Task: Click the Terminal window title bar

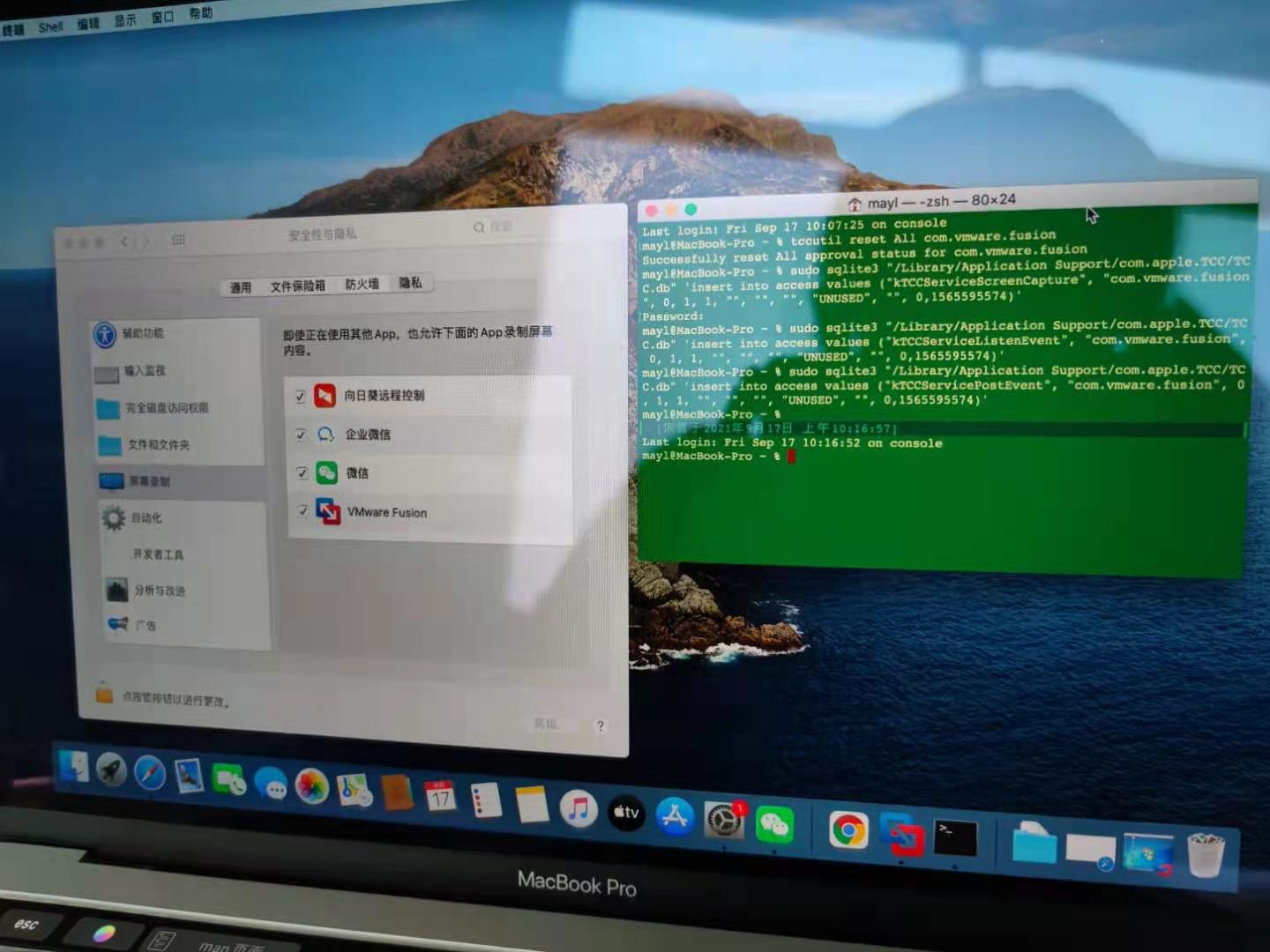Action: coord(948,199)
